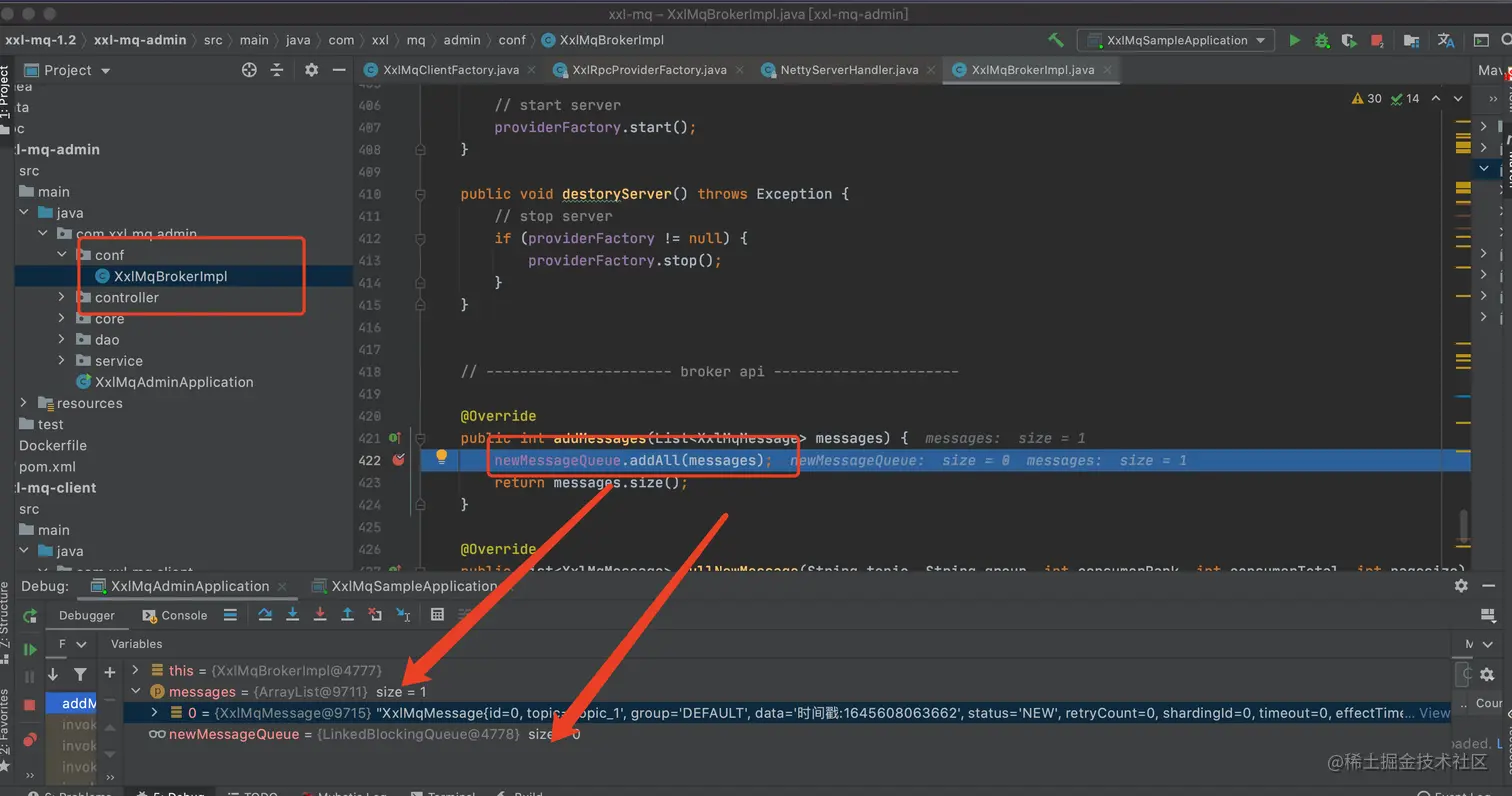The height and width of the screenshot is (796, 1512).
Task: Open Project Structure from the top toolbar
Action: 1411,40
